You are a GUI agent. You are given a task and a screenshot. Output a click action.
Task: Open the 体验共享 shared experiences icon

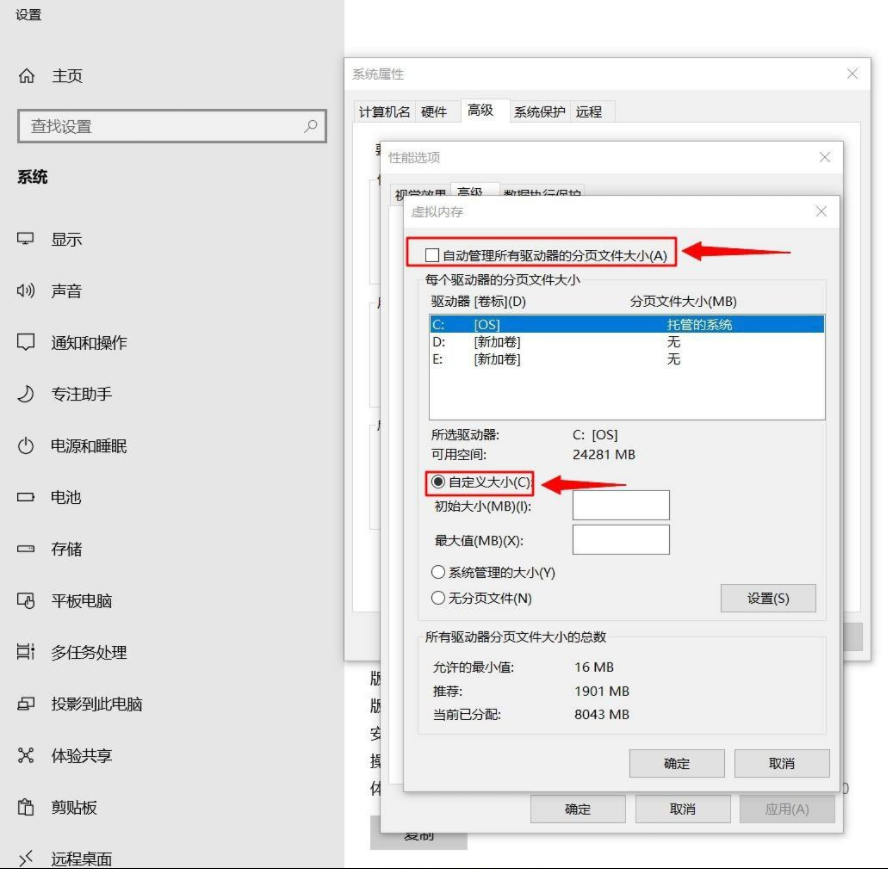pos(25,755)
